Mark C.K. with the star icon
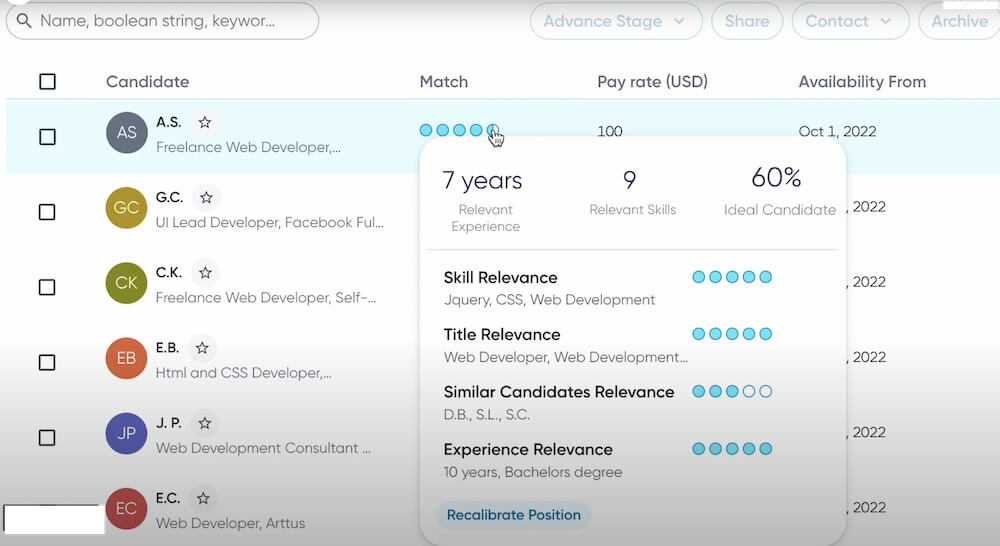The height and width of the screenshot is (546, 1000). pos(205,272)
